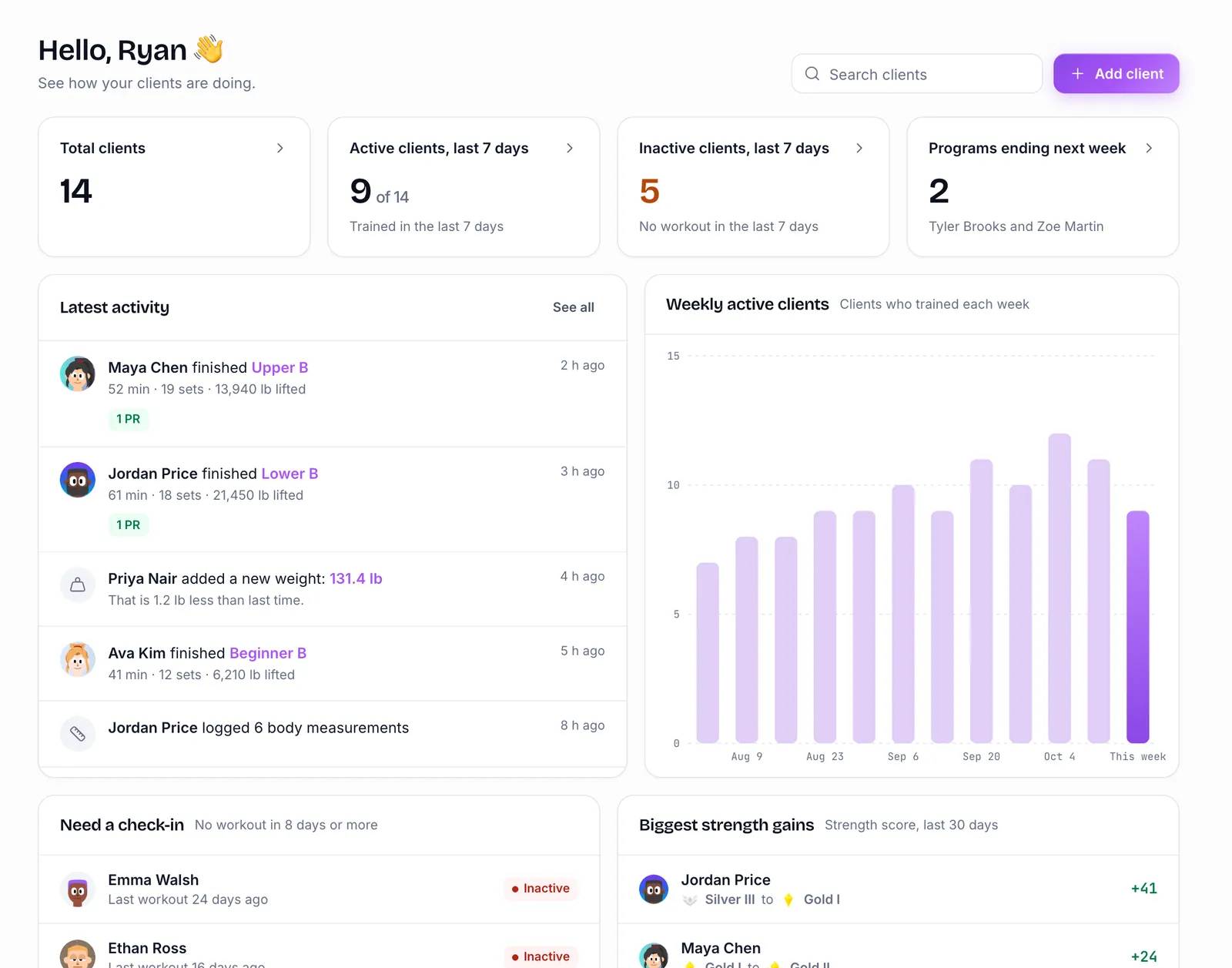Click the 2 h ago timestamp
Image resolution: width=1232 pixels, height=968 pixels.
pos(582,365)
